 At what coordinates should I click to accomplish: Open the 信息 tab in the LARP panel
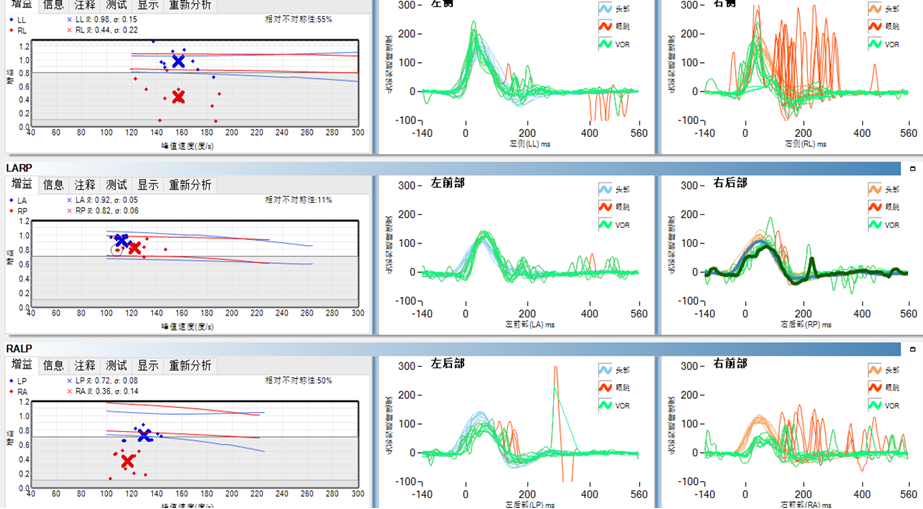pos(54,185)
